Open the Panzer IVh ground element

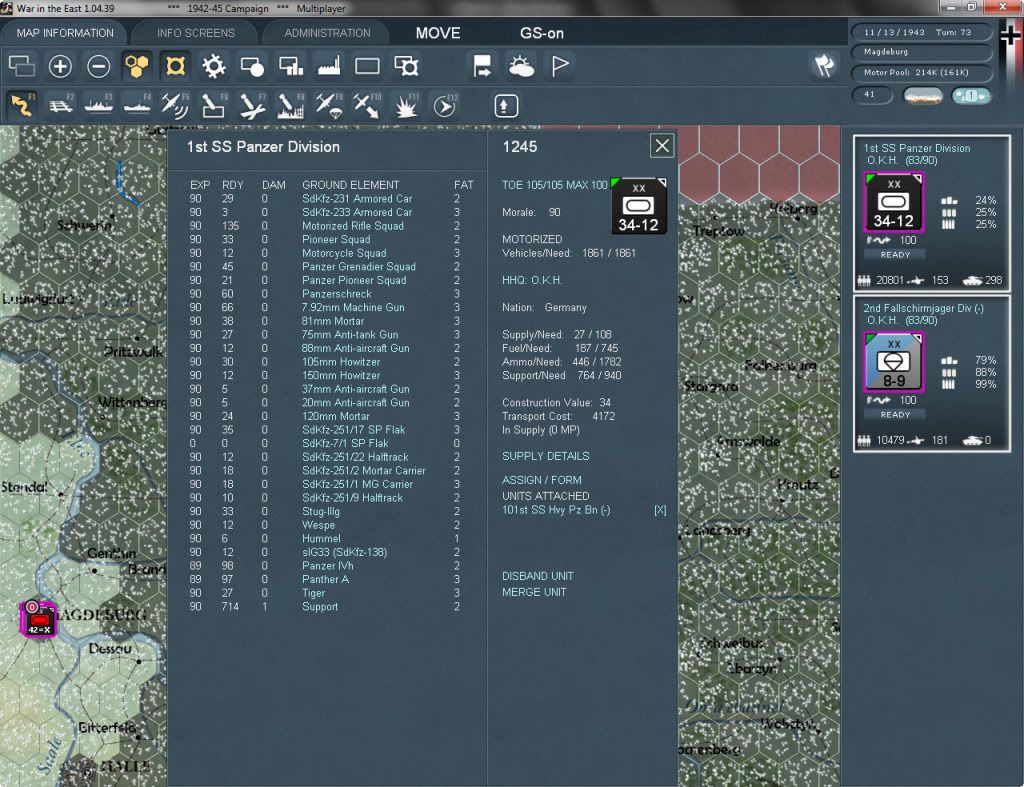327,566
